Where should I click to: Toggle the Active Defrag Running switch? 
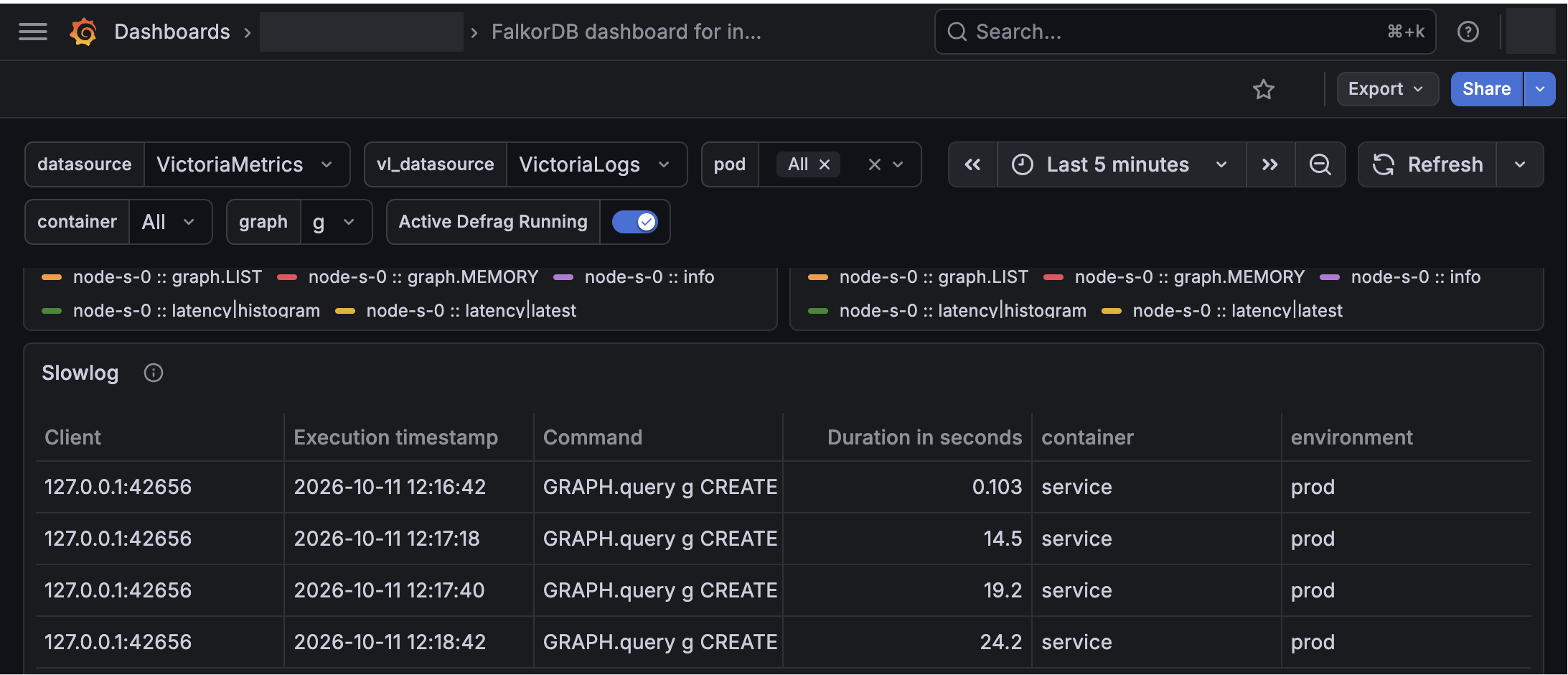(634, 222)
